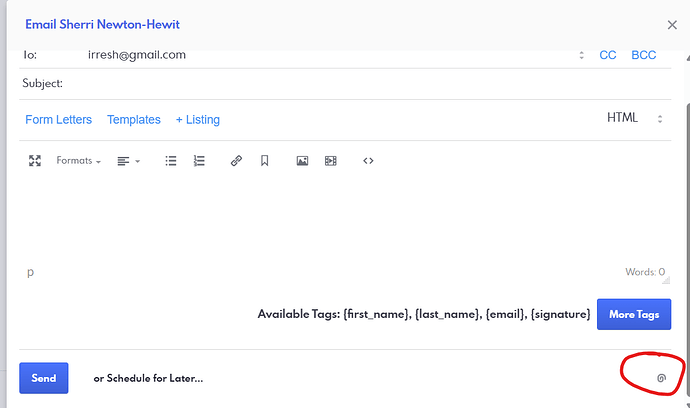Open the Formats dropdown
Viewport: 690px width, 408px height.
click(x=78, y=160)
